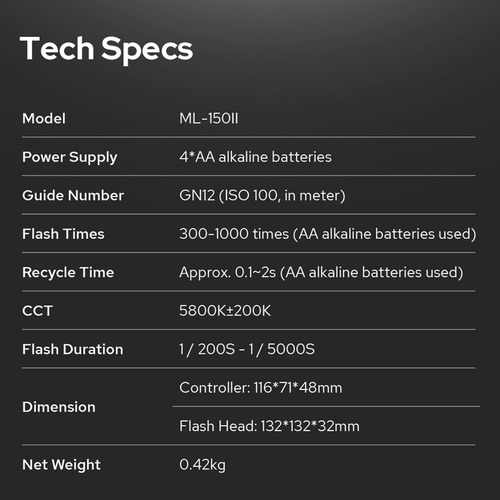Select the Recycle Time label
The height and width of the screenshot is (500, 500).
[x=68, y=273]
